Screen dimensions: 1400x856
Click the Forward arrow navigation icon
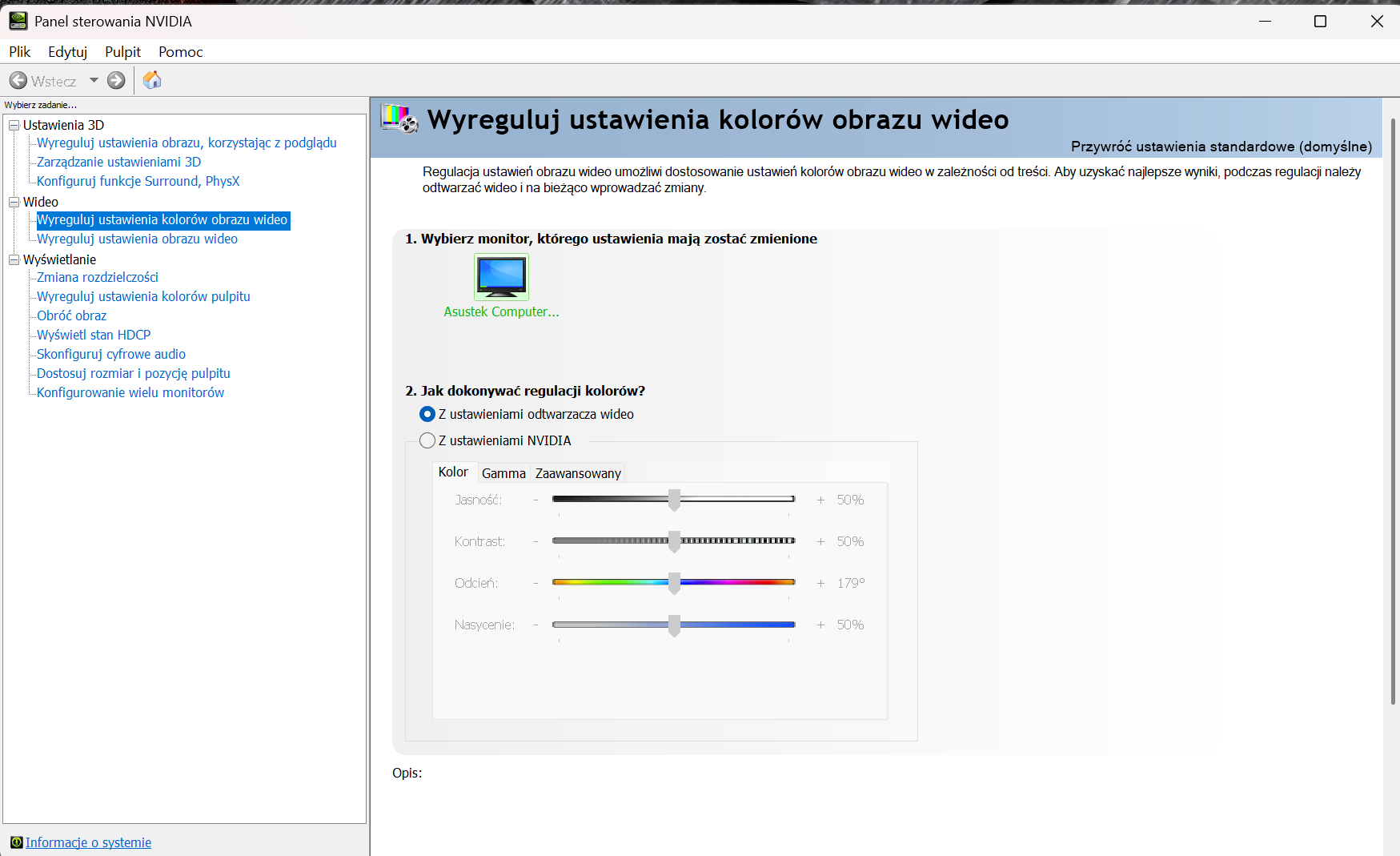(116, 81)
